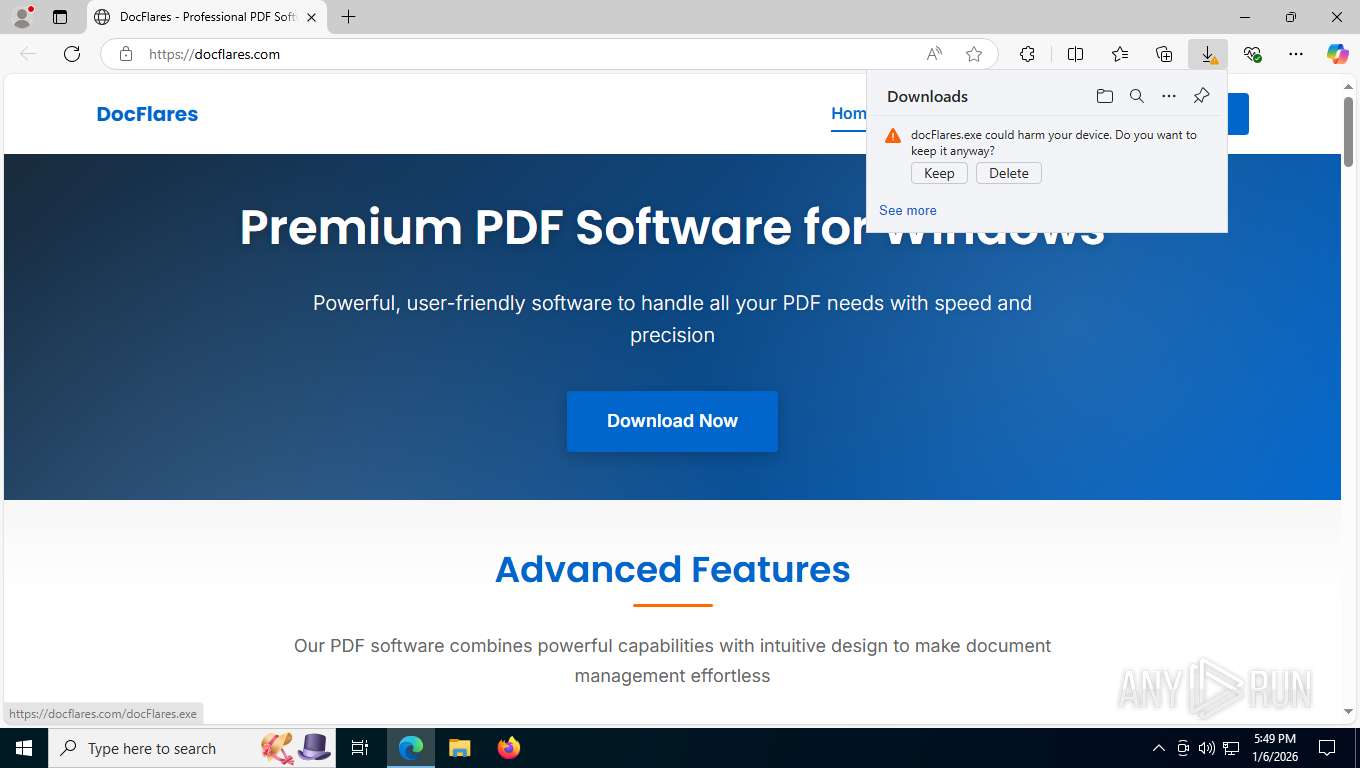Enable Read aloud in address bar
This screenshot has height=768, width=1360.
(934, 54)
